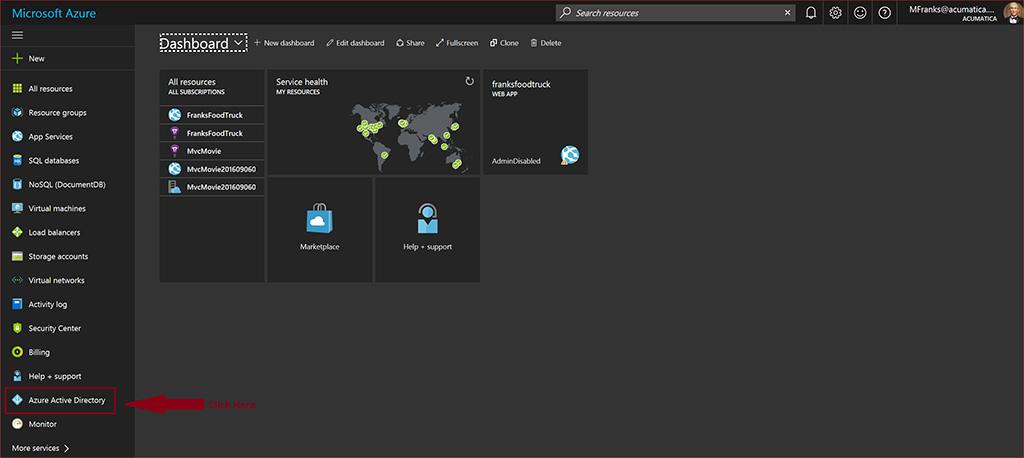1024x458 pixels.
Task: Click the SQL databases icon
Action: 18,161
